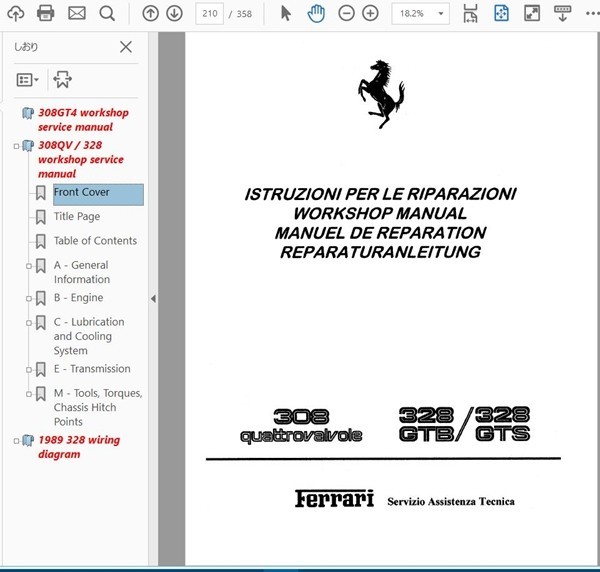
Task: Click the keyboard download toolbar icon
Action: point(562,13)
